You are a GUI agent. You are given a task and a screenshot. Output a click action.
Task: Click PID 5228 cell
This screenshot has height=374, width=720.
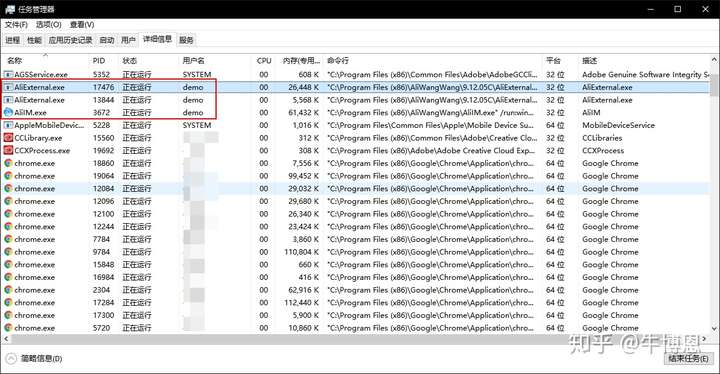pyautogui.click(x=101, y=125)
